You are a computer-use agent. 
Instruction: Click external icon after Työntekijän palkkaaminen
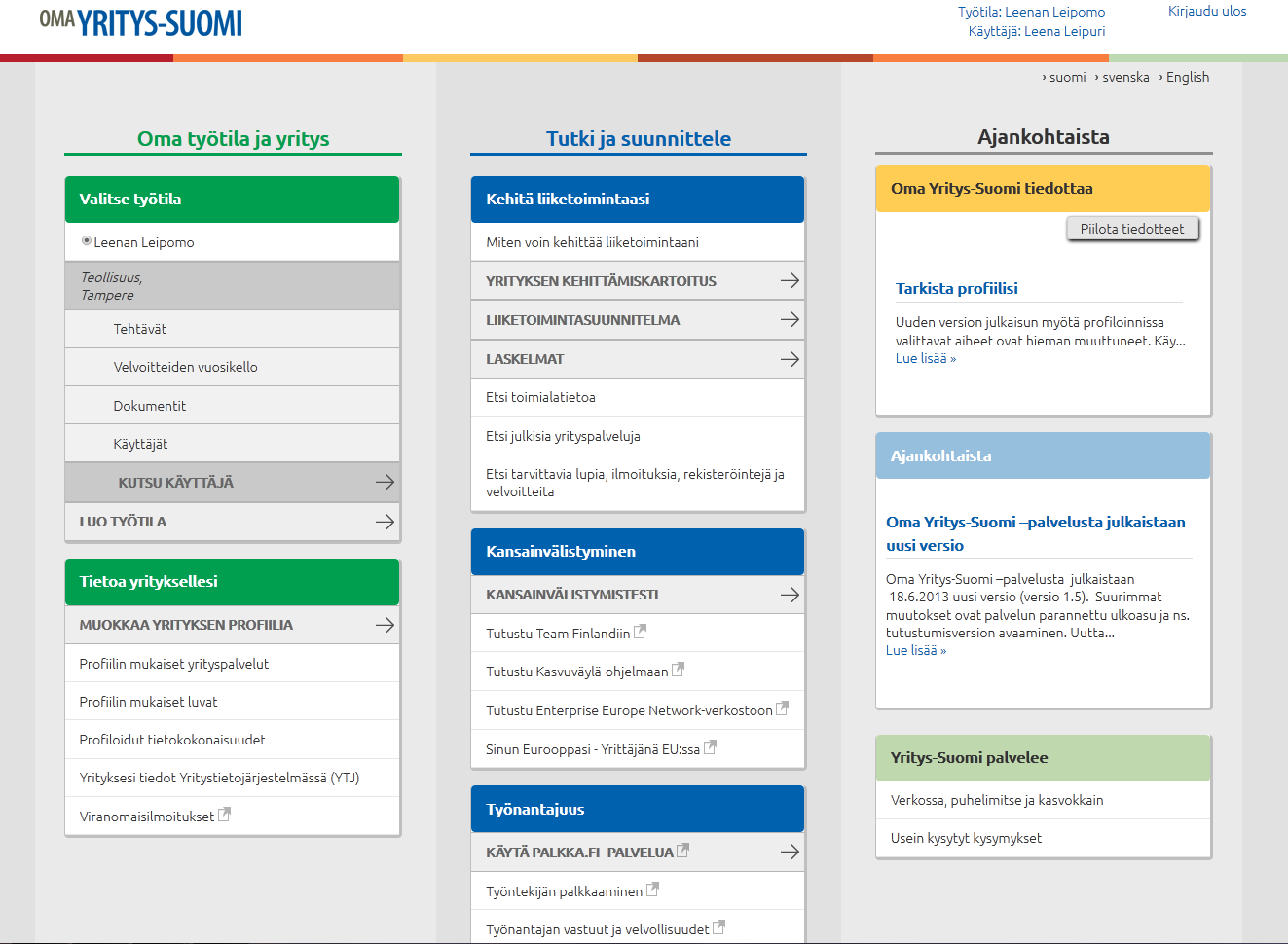652,890
